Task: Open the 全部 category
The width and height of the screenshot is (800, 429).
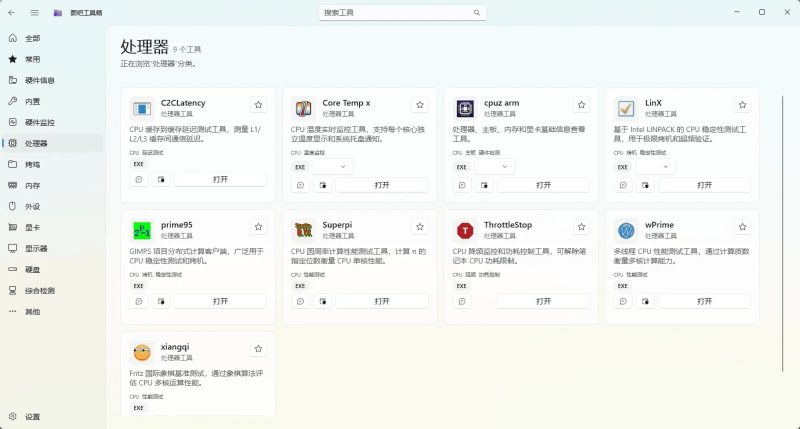Action: tap(53, 38)
